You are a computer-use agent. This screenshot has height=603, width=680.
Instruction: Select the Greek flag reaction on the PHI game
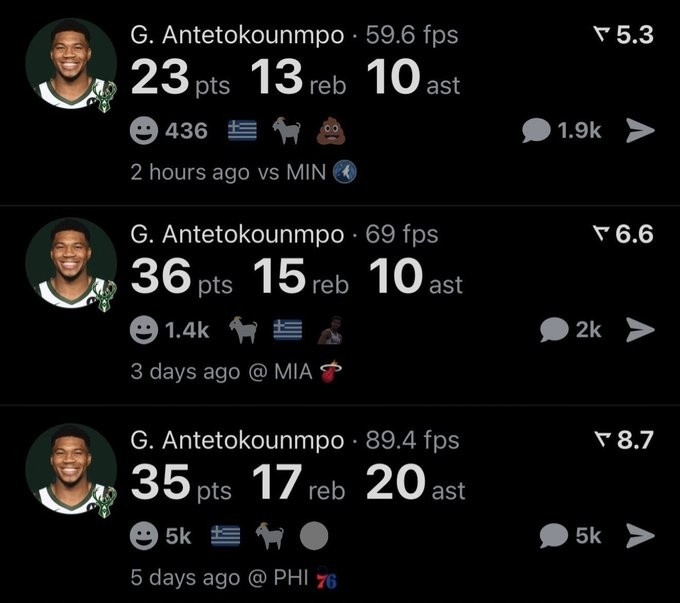[x=226, y=536]
